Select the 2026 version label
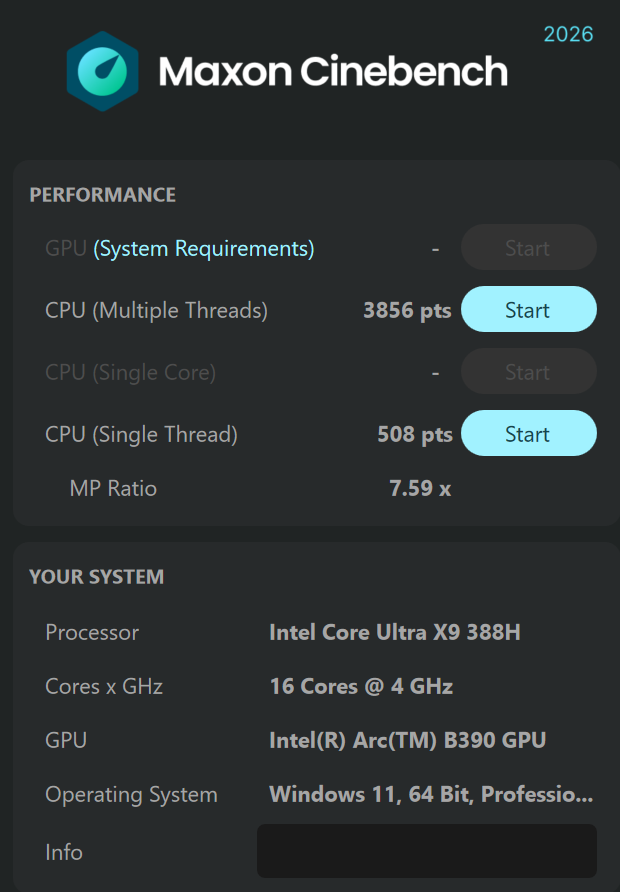 (x=567, y=33)
